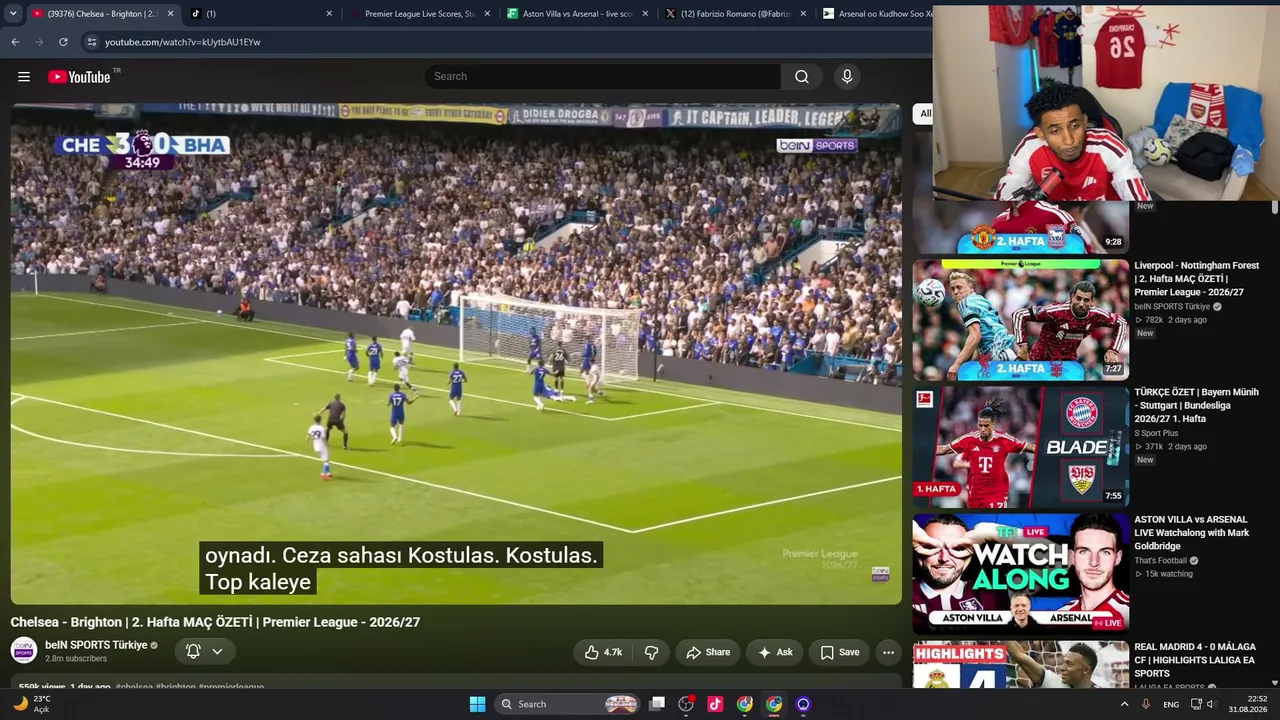This screenshot has width=1280, height=720.
Task: Close the Aston Villa vs Arsenal tab
Action: [645, 14]
